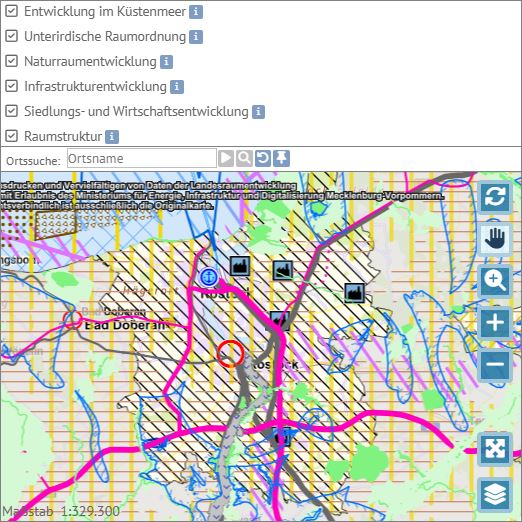Viewport: 522px width, 522px height.
Task: Start place search with play arrow button
Action: point(226,158)
